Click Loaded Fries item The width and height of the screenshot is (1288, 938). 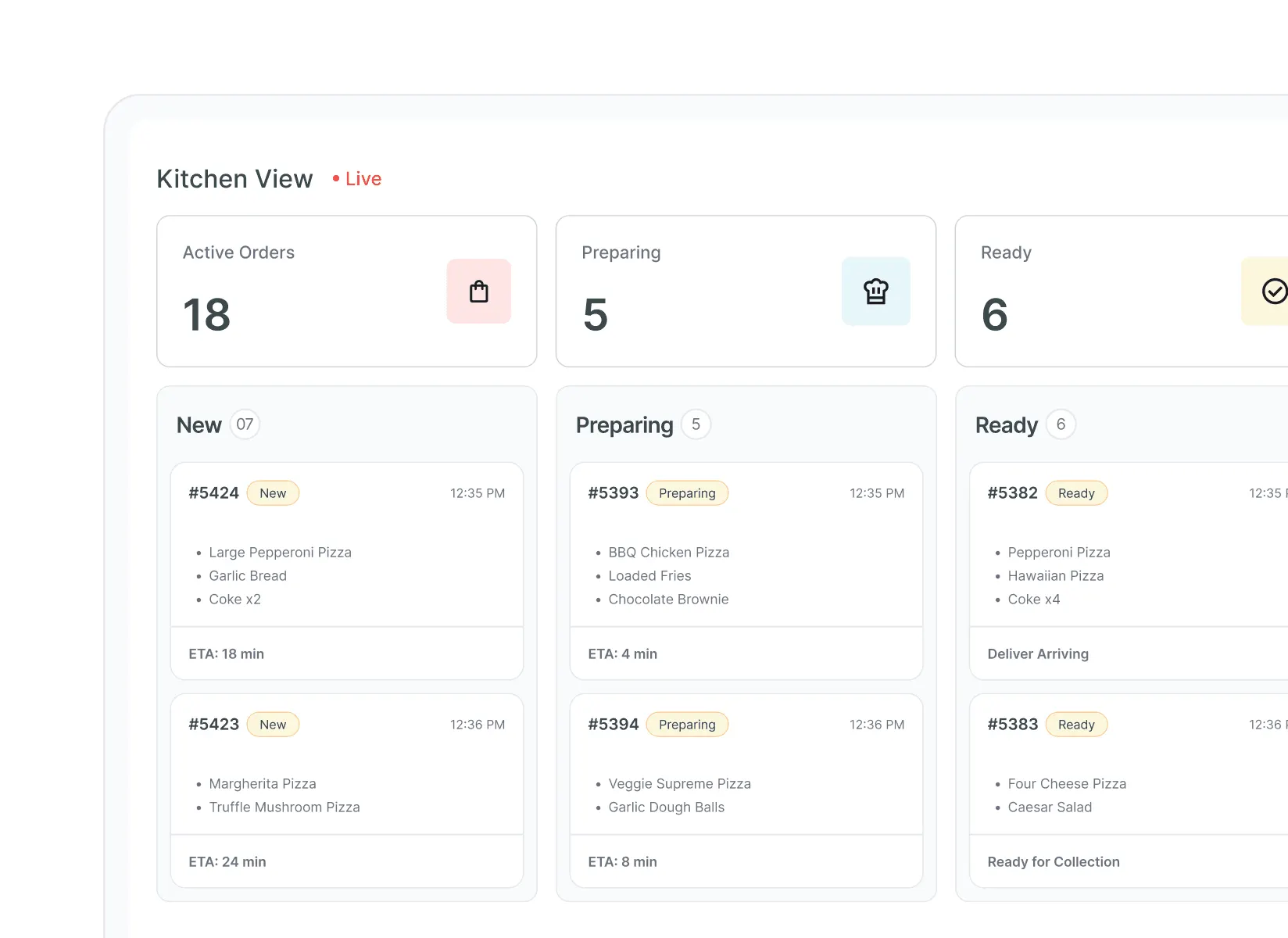pos(649,576)
